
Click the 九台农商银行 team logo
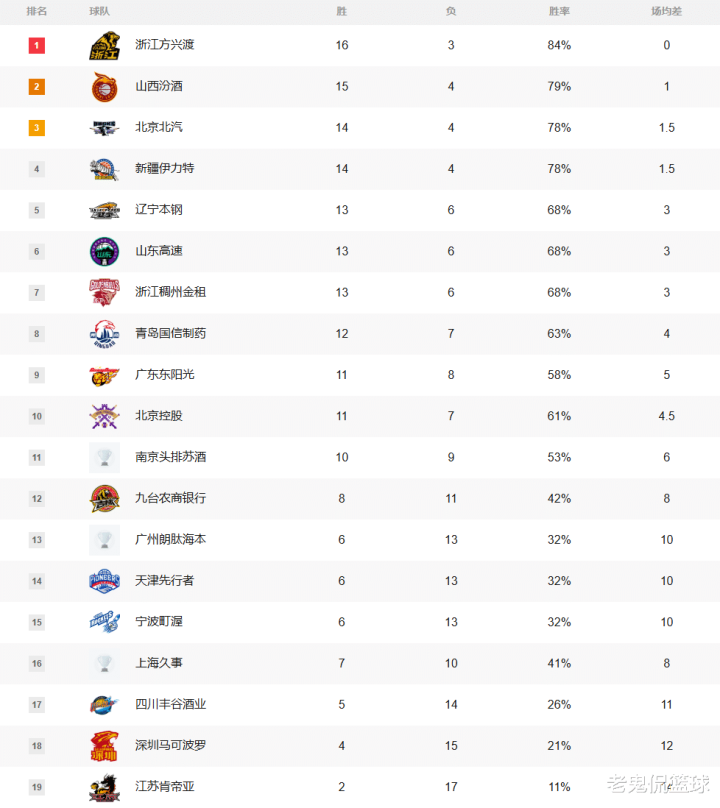tap(105, 498)
